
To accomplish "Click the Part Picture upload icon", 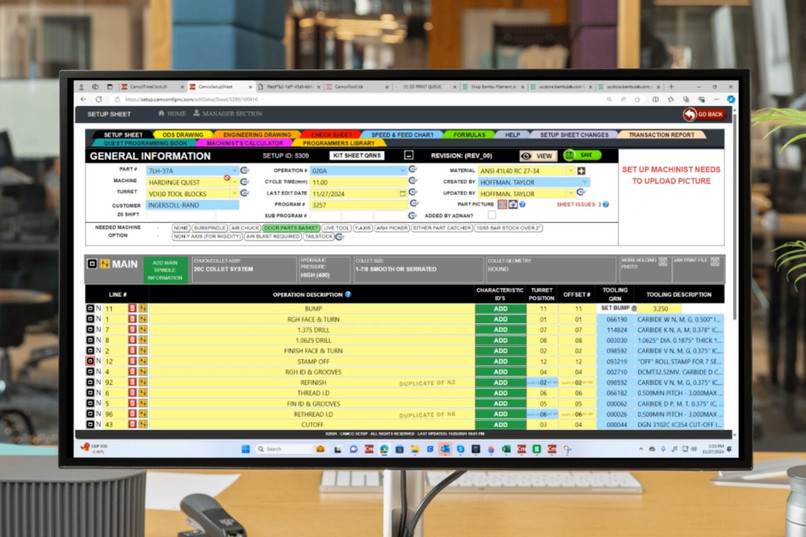I will pos(513,205).
